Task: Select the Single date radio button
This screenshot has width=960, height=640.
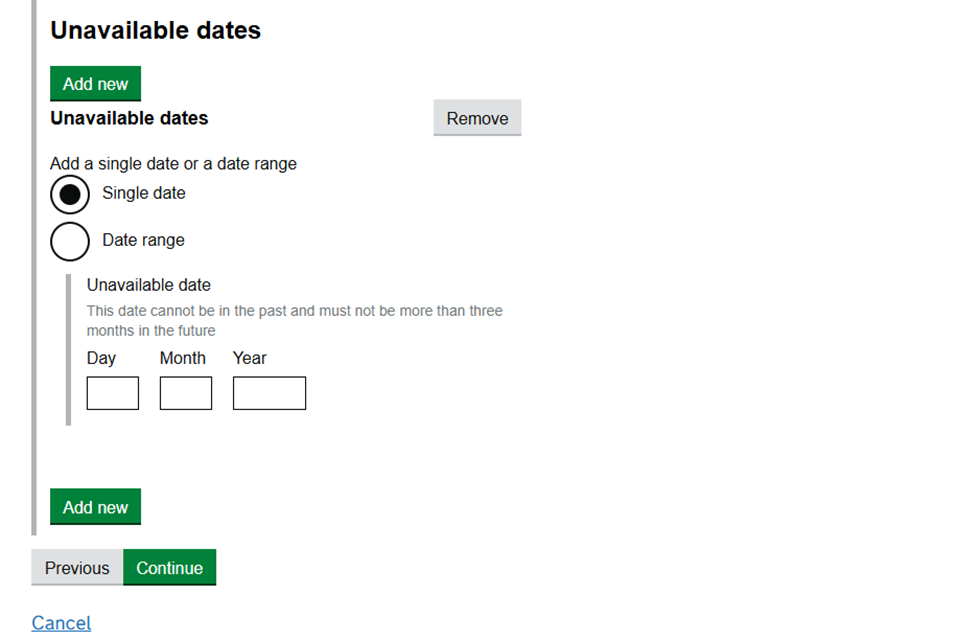Action: tap(70, 194)
